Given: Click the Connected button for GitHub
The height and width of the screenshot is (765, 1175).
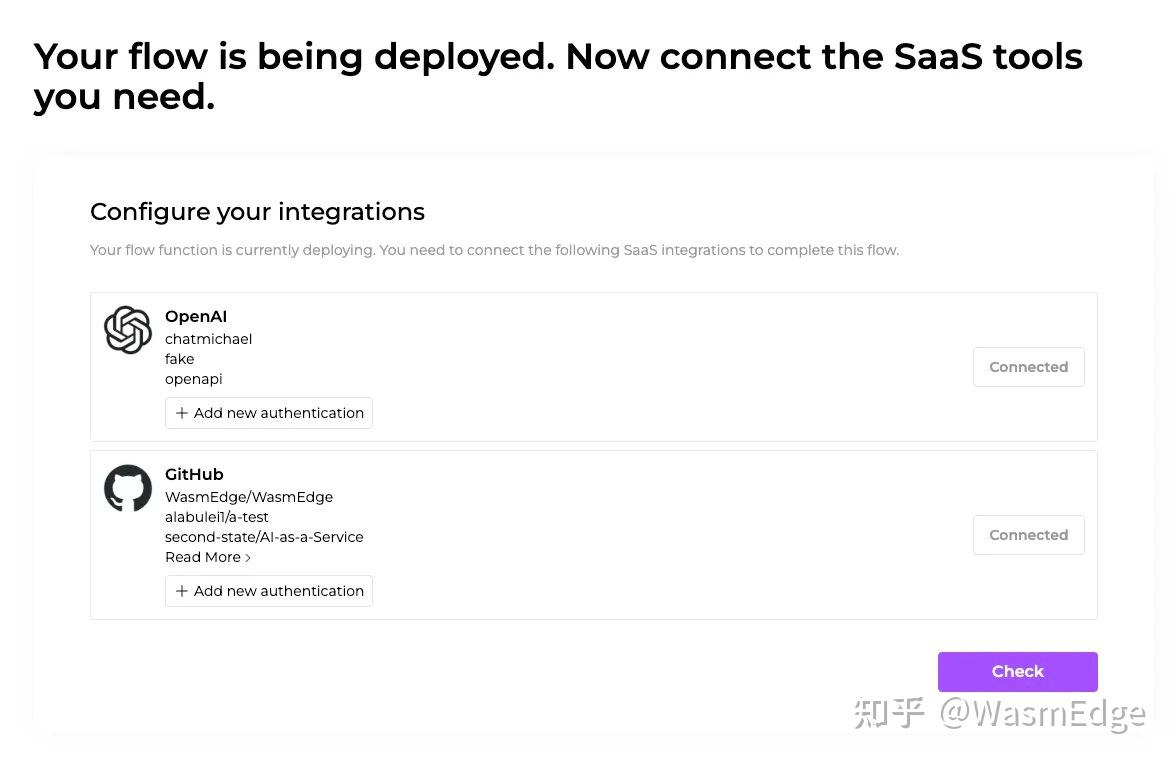Looking at the screenshot, I should coord(1028,535).
